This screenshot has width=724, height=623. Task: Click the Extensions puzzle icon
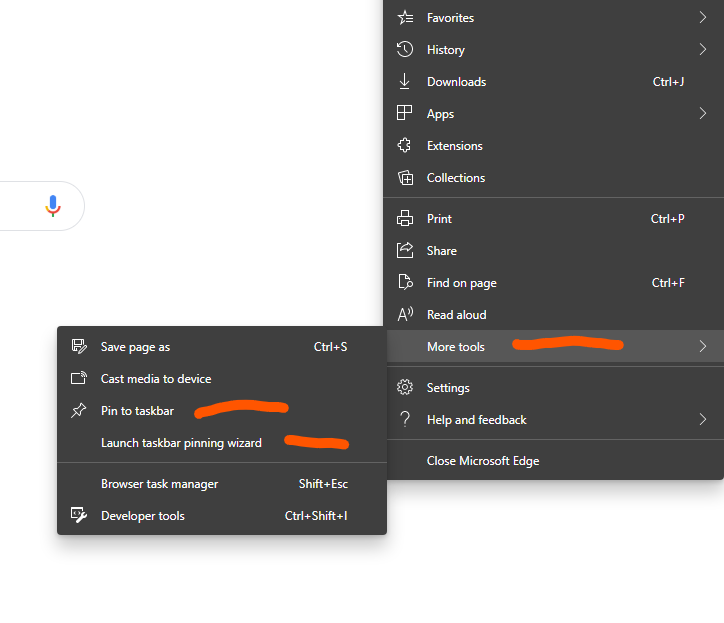pos(404,145)
